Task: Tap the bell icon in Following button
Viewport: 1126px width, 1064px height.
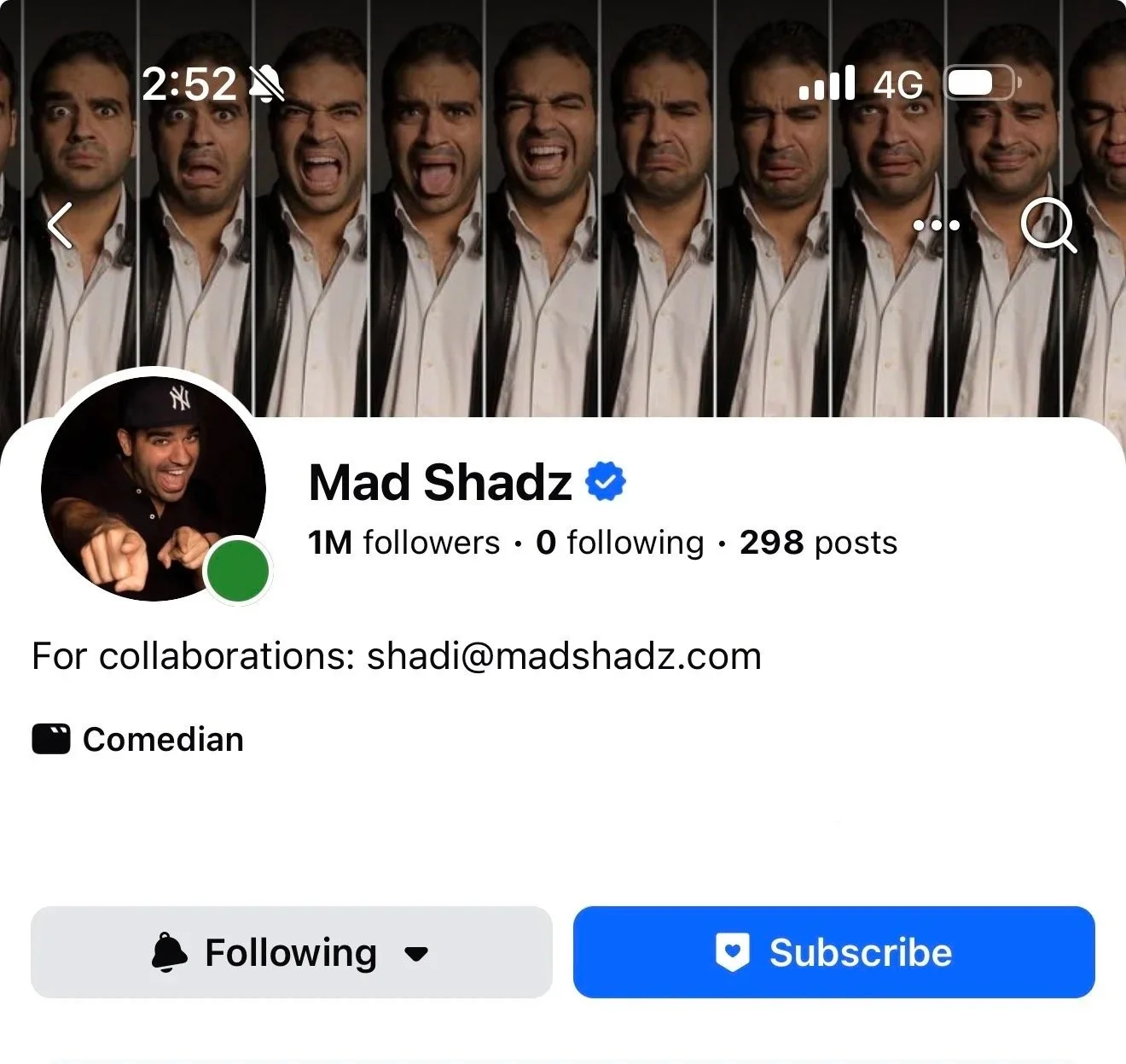Action: [x=169, y=952]
